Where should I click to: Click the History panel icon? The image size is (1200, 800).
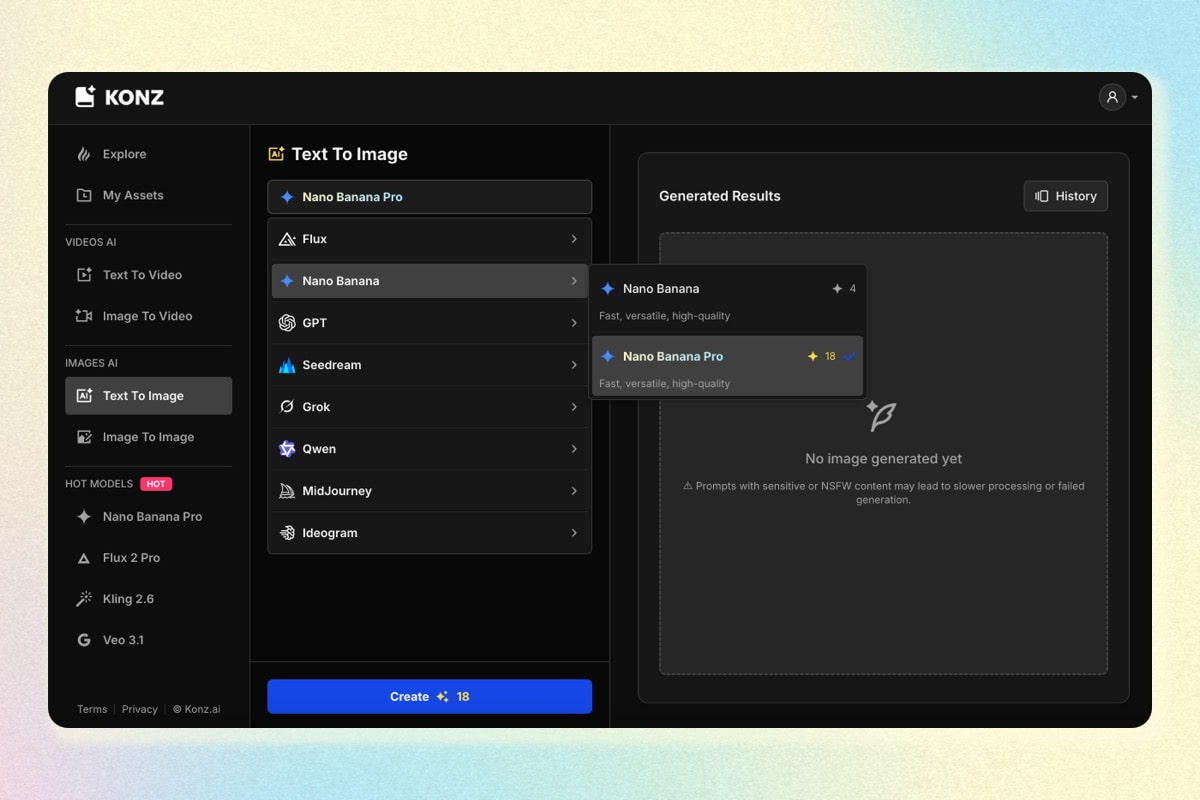click(1042, 196)
